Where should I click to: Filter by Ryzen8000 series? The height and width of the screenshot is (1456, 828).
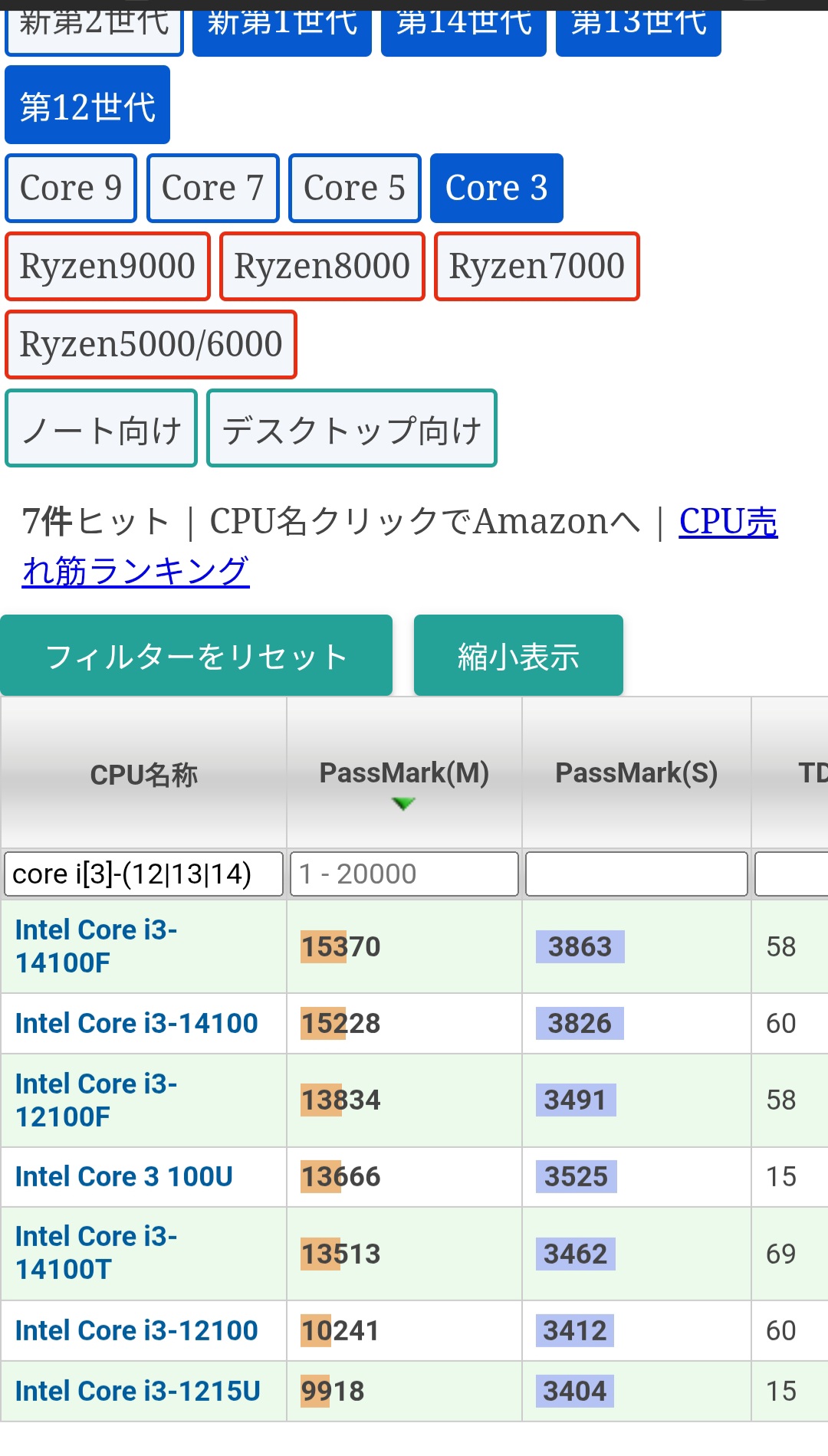click(322, 267)
